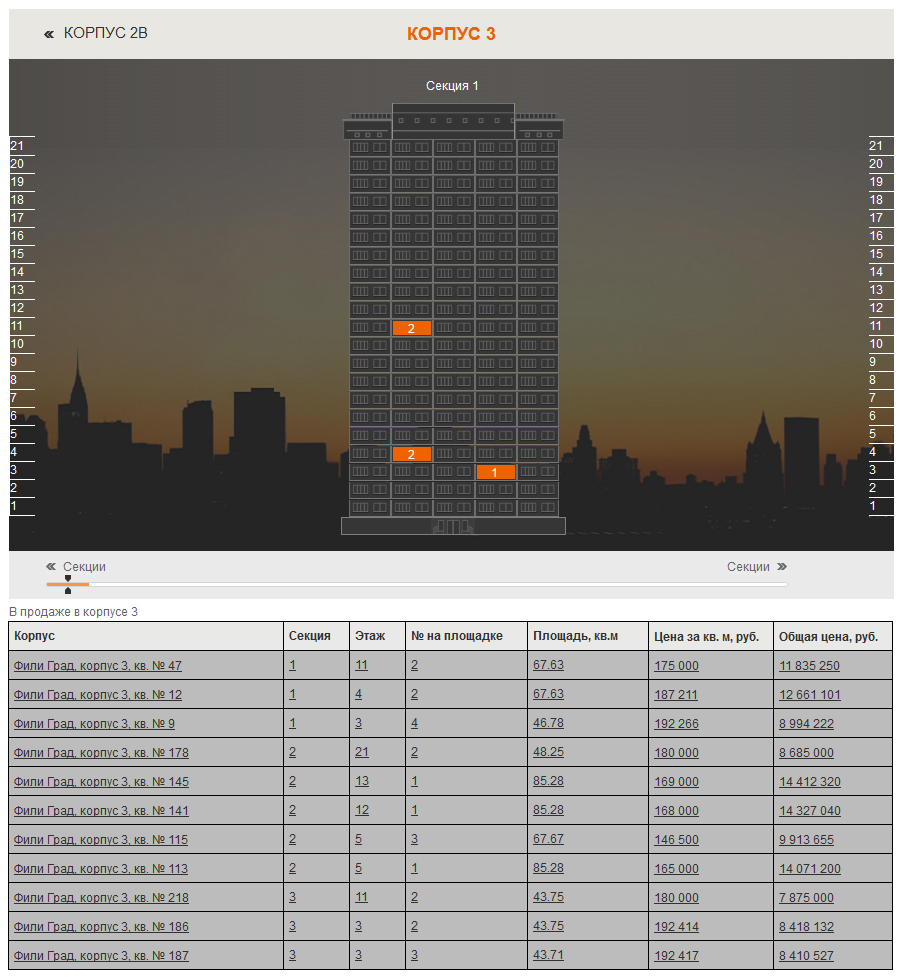901x978 pixels.
Task: Click price per sq. m 192 417
Action: tap(677, 956)
